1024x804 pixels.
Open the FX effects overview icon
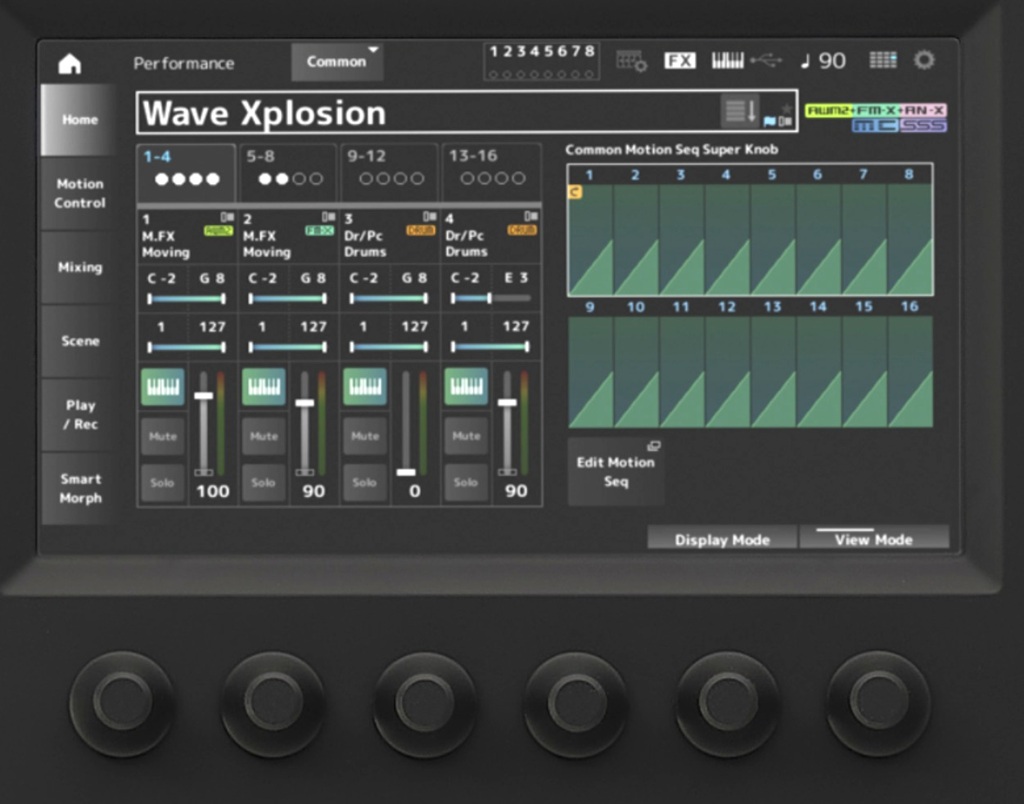click(x=680, y=59)
